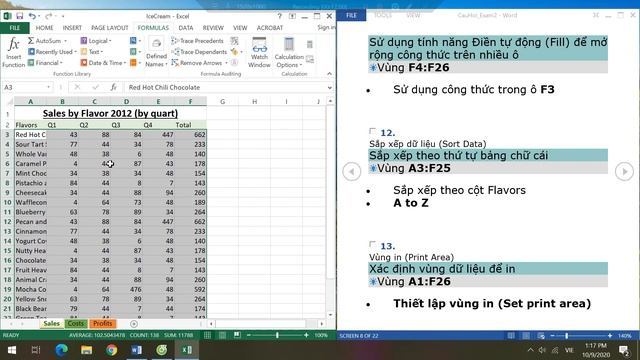Open the Name Box dropdown arrow

click(x=49, y=87)
